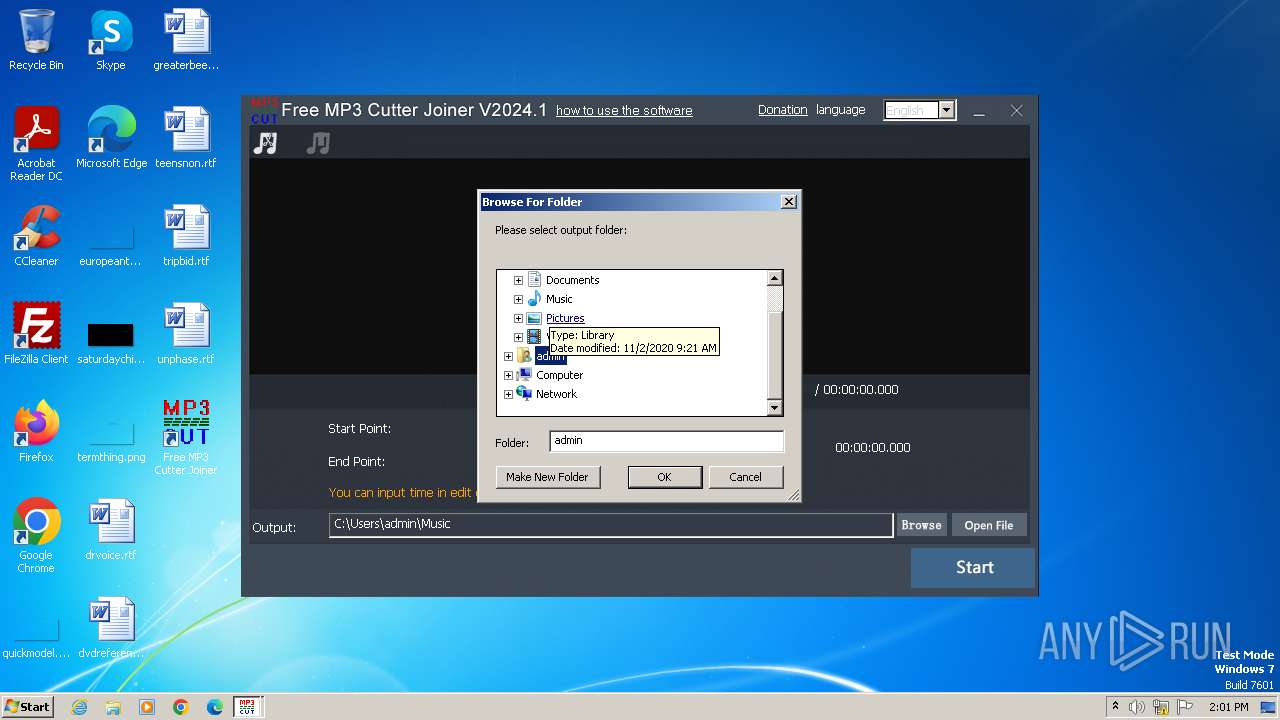
Task: Click the Pictures library icon
Action: click(534, 318)
